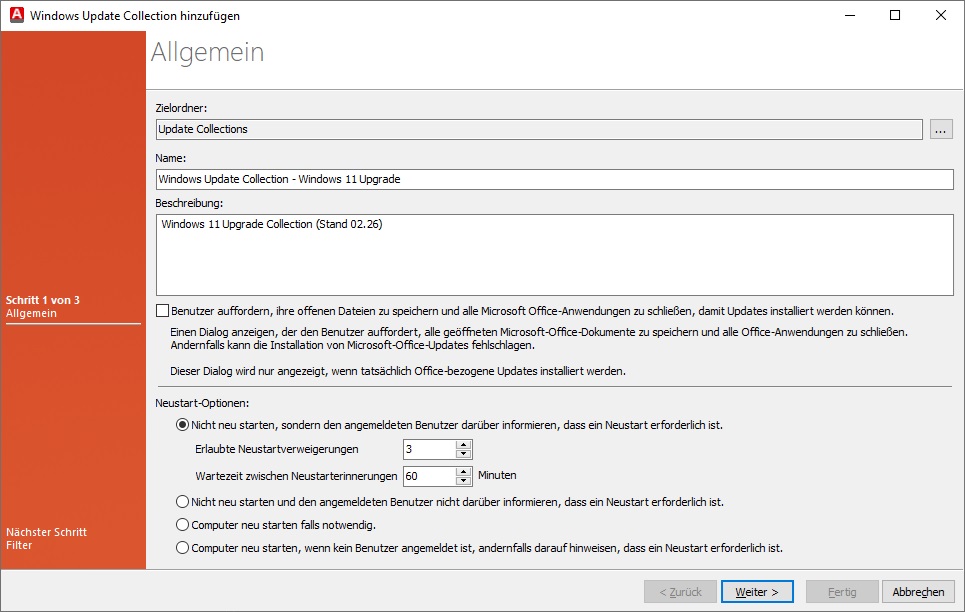The width and height of the screenshot is (965, 612).
Task: Select 'Schritt 1 von 3 Allgemein' in sidebar
Action: [42, 307]
